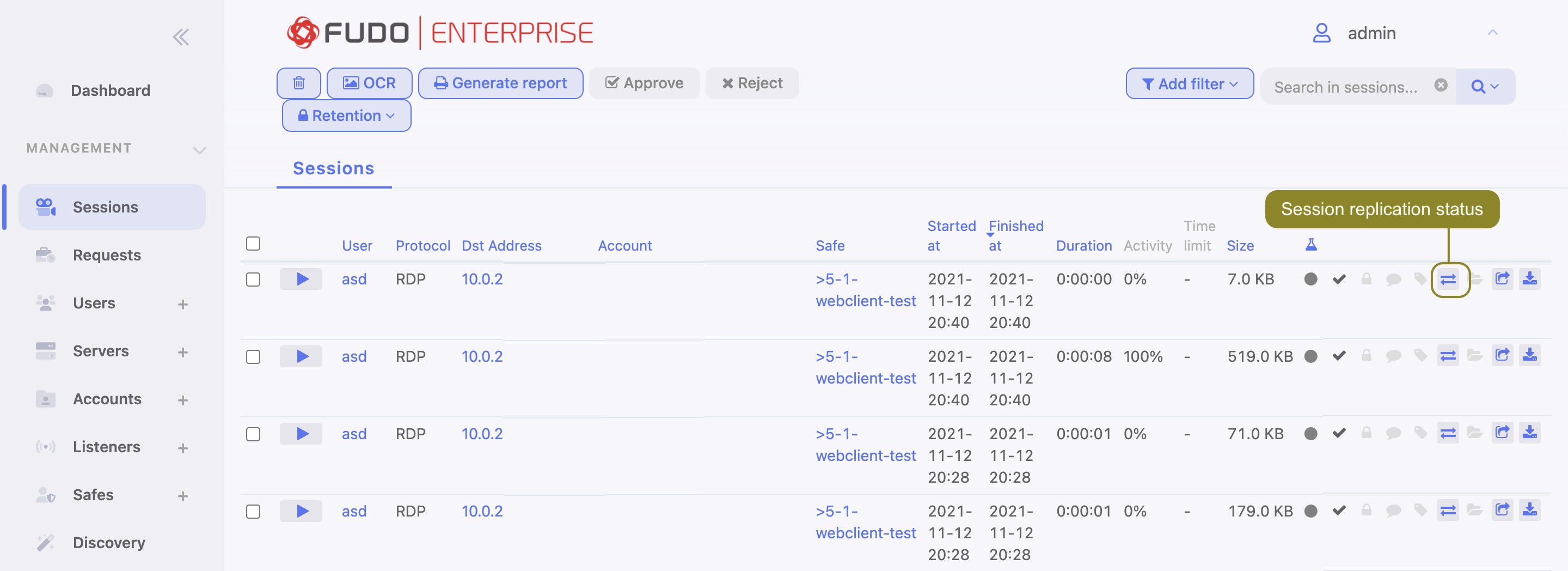Click replication status icon in 71.0 KB row
Viewport: 1568px width, 571px height.
pos(1448,433)
